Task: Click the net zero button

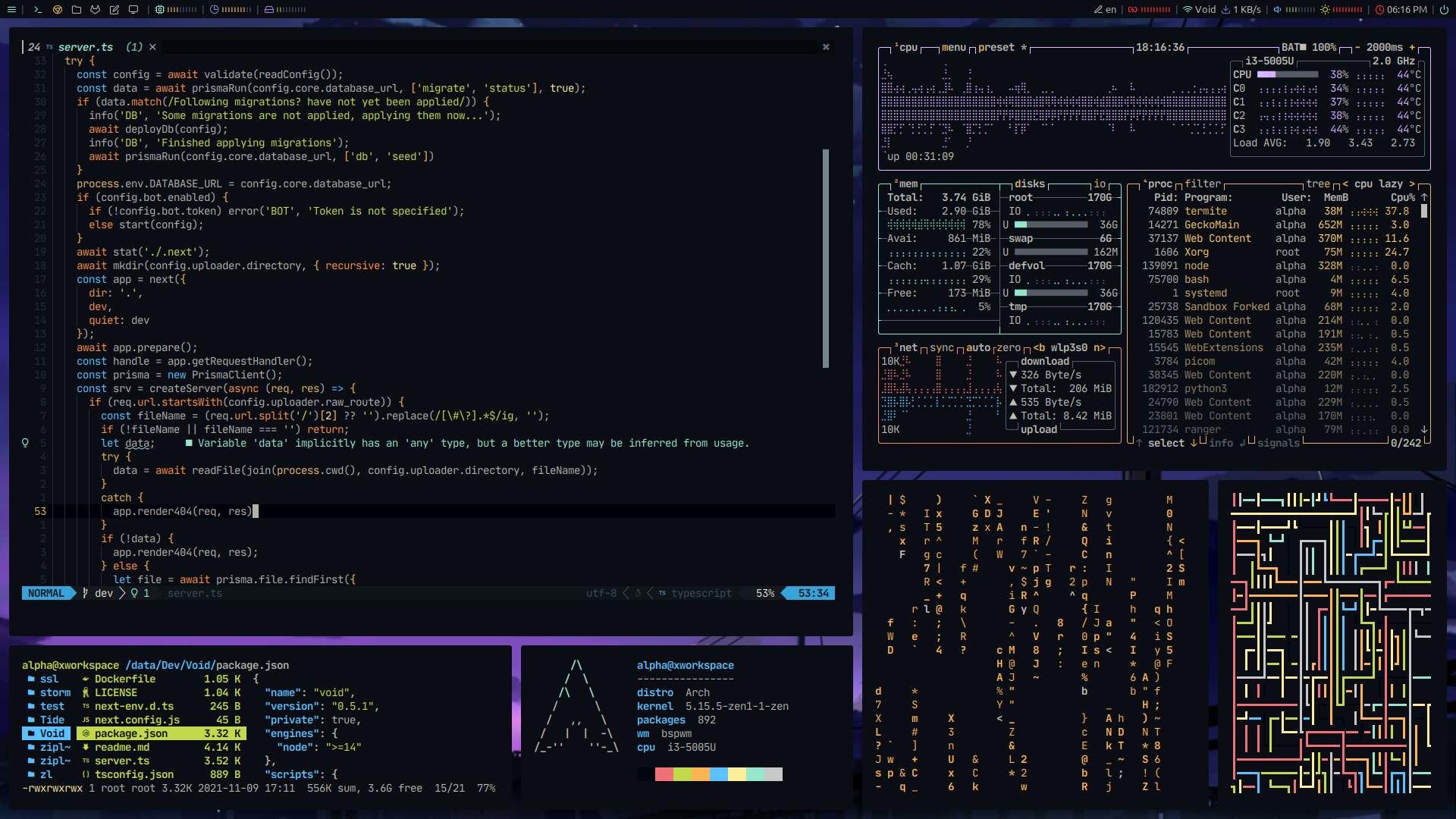Action: point(1008,347)
